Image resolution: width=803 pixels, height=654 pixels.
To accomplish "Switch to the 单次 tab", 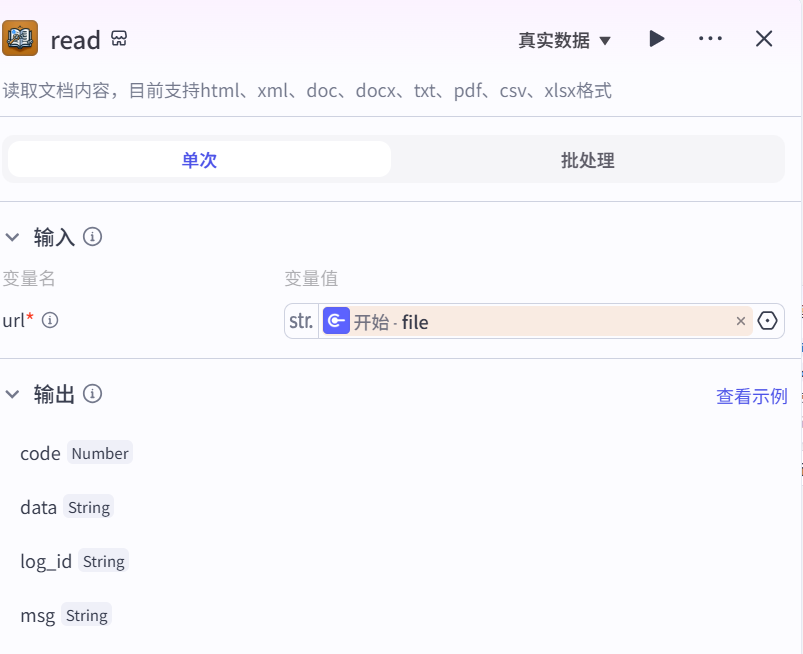I will (199, 160).
